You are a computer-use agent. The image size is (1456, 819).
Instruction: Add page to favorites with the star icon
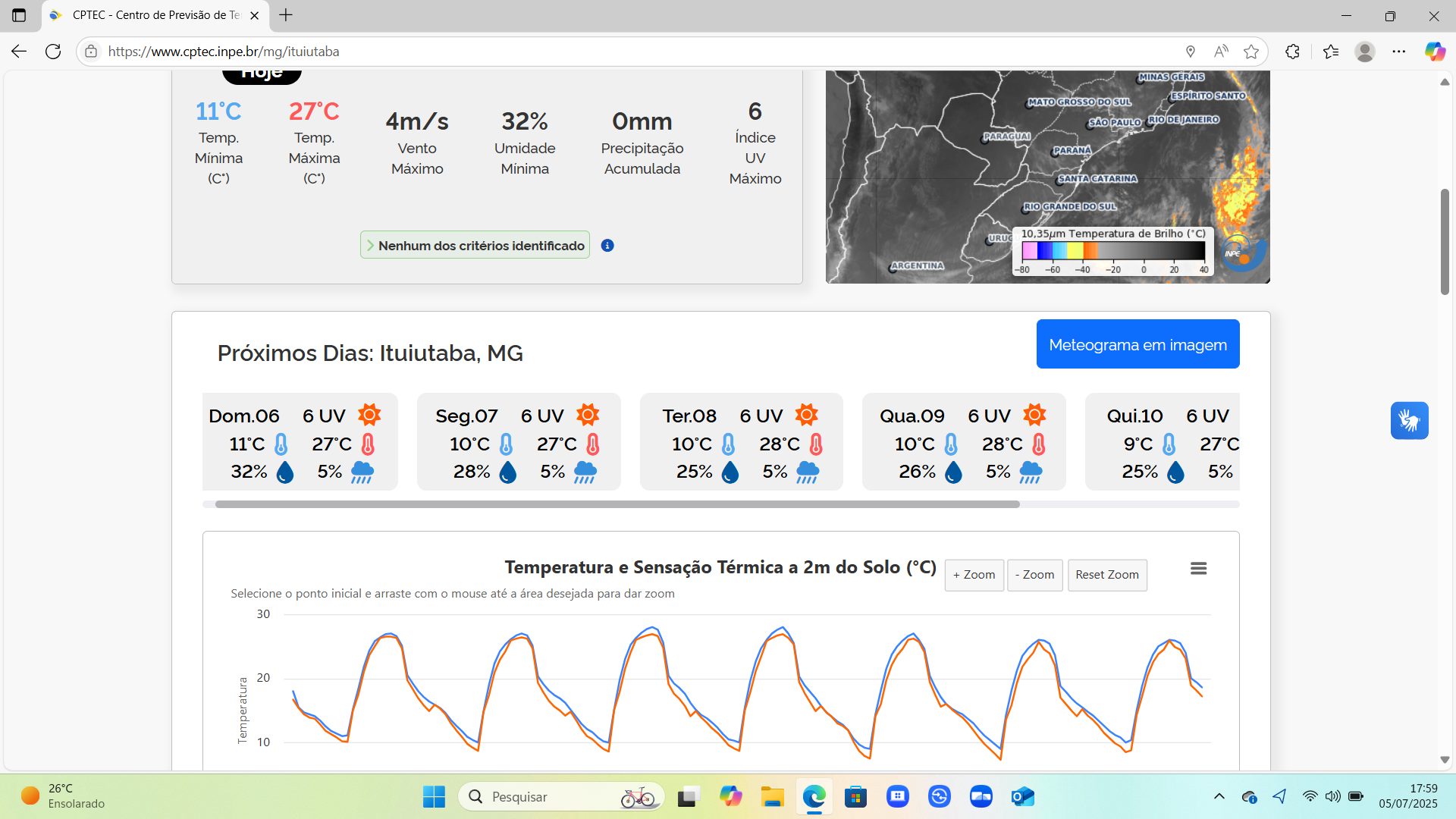click(1251, 52)
